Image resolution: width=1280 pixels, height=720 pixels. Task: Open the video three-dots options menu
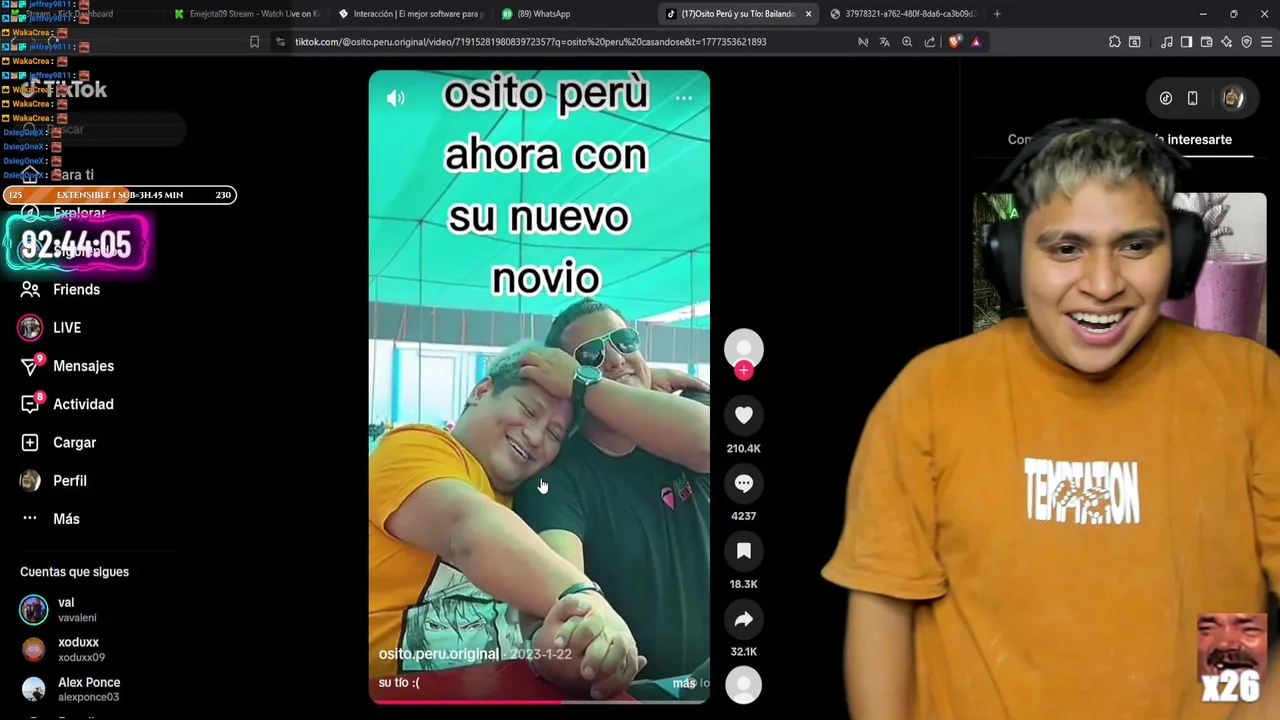point(684,98)
